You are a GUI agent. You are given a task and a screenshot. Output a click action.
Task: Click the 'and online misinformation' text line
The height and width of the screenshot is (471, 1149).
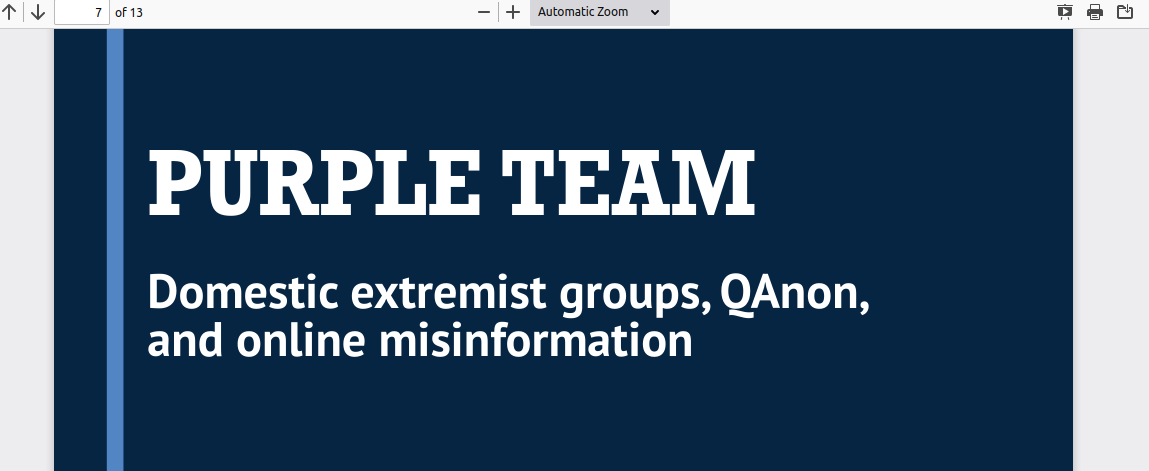pos(420,341)
